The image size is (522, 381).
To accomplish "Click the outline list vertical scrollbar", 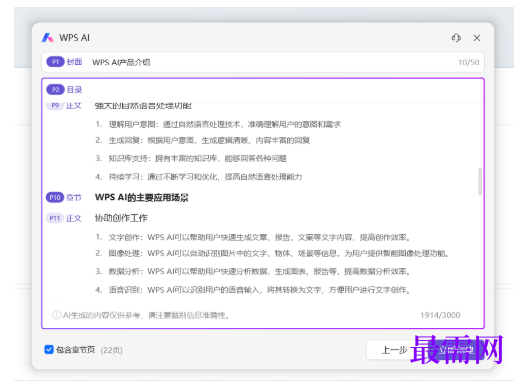I will [x=480, y=182].
